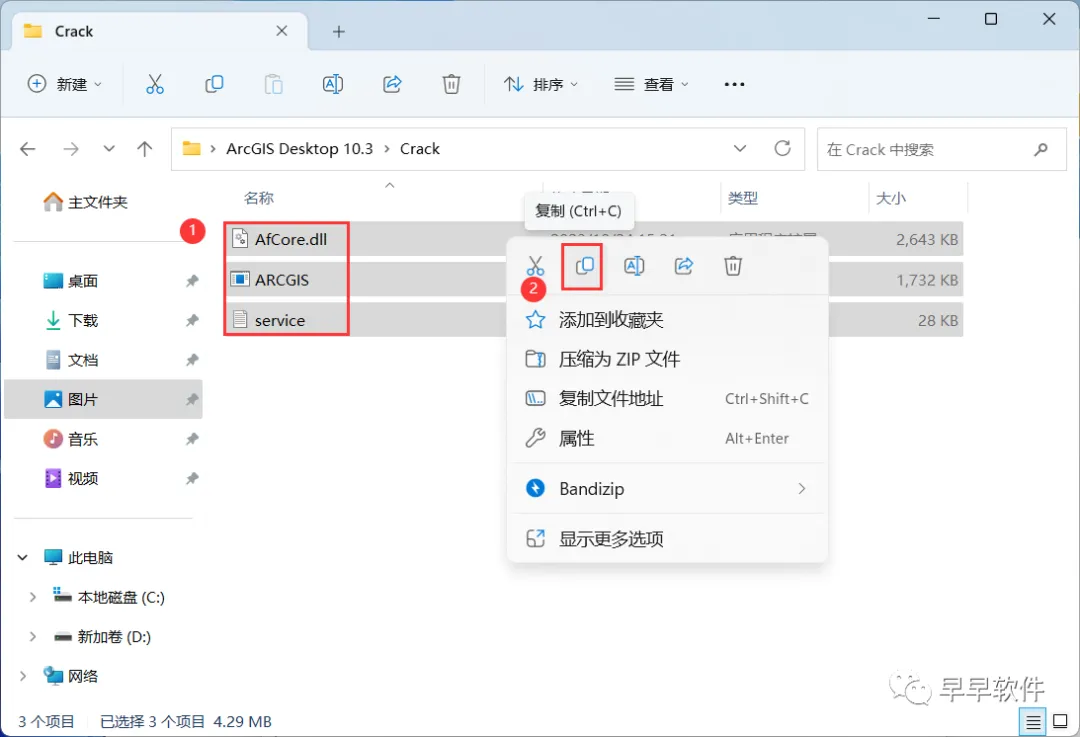Open Pictures (图片) in the sidebar
1080x737 pixels.
coord(103,399)
